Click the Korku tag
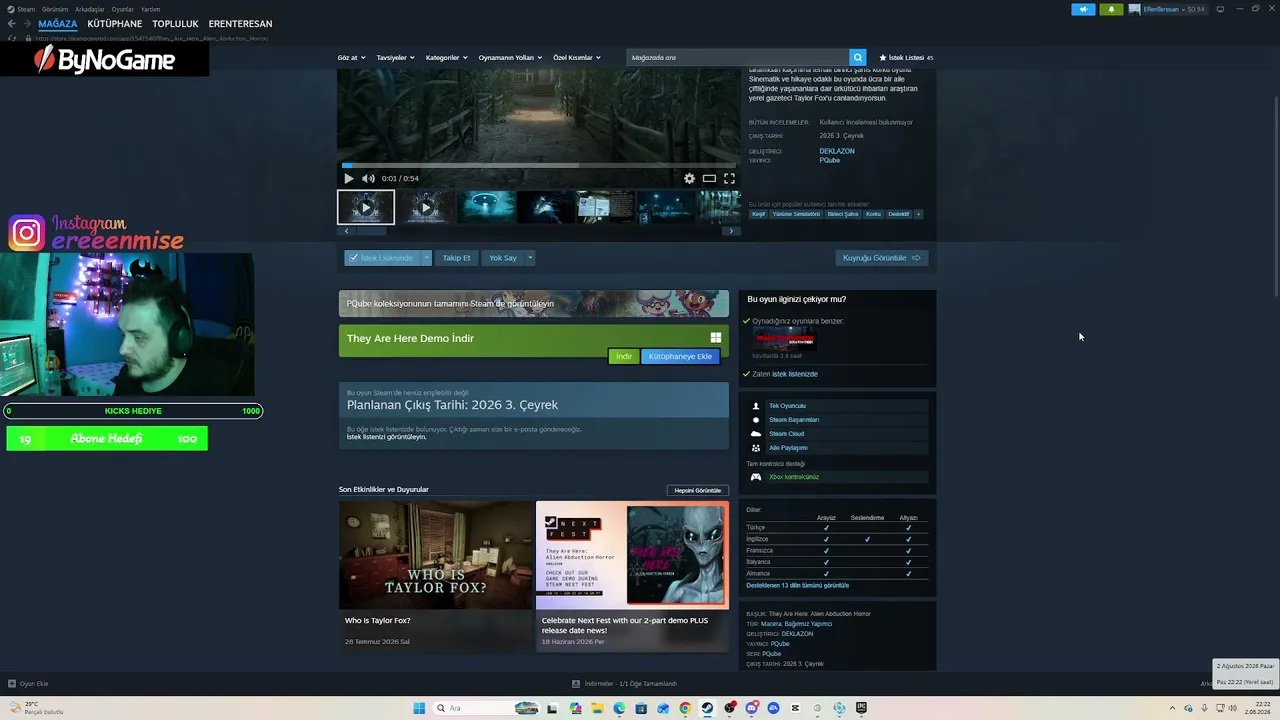The image size is (1280, 720). point(873,214)
